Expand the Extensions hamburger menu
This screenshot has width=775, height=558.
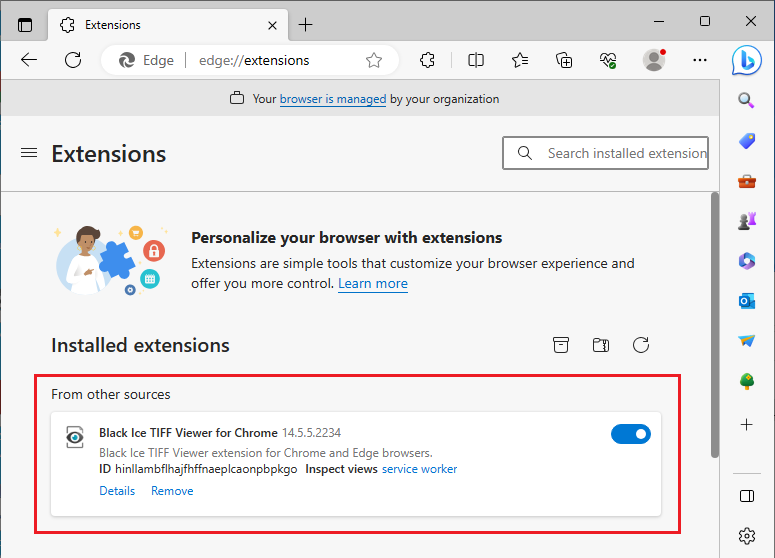pos(29,153)
